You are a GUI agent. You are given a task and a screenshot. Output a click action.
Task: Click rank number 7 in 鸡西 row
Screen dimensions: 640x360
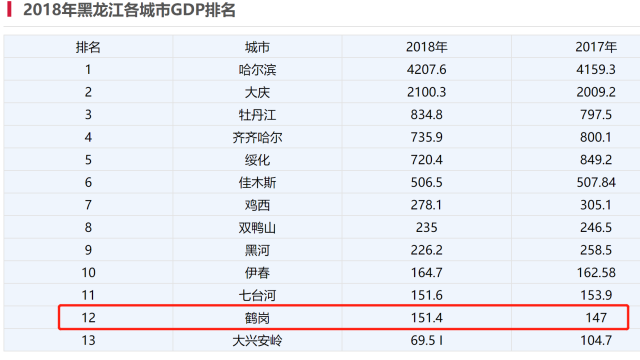point(88,205)
